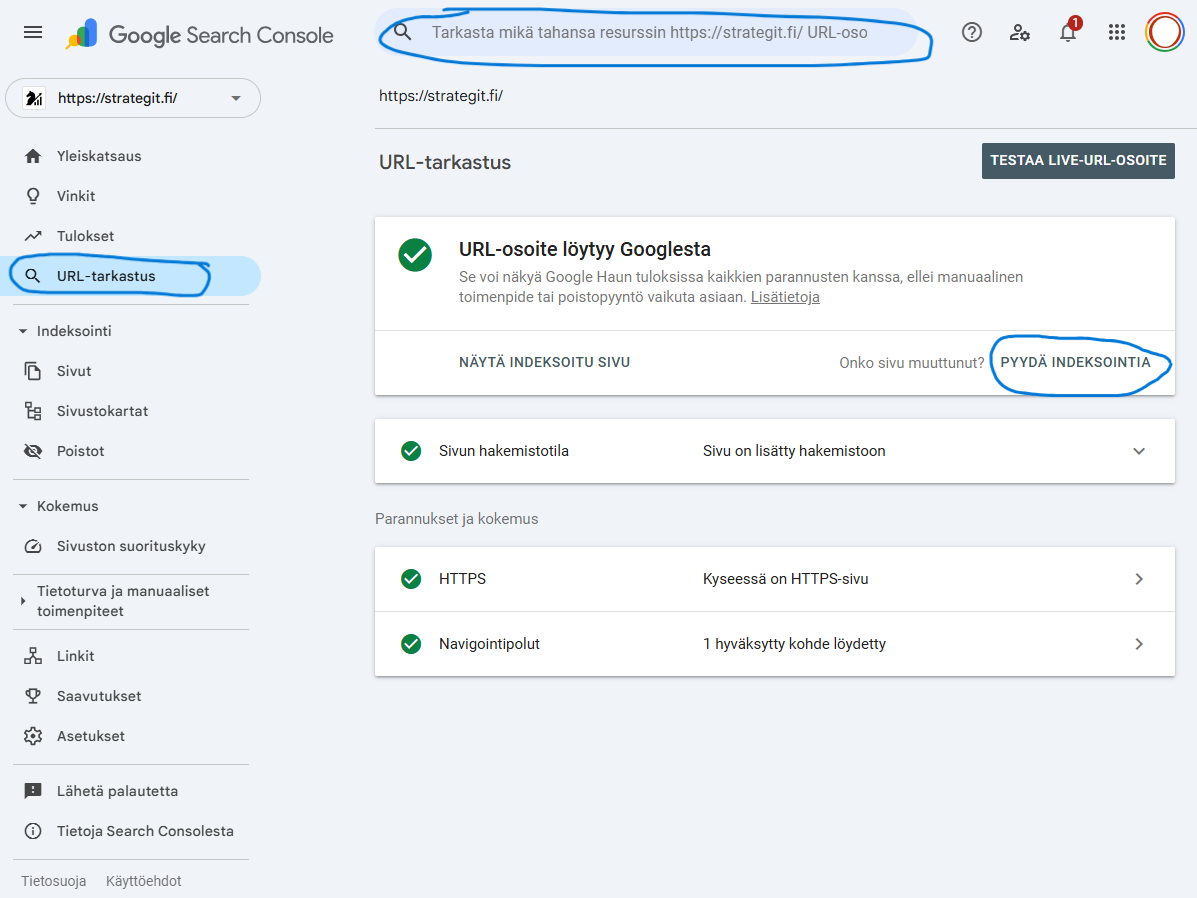The height and width of the screenshot is (898, 1197).
Task: Expand the Sivun hakemistotila row
Action: [1138, 451]
